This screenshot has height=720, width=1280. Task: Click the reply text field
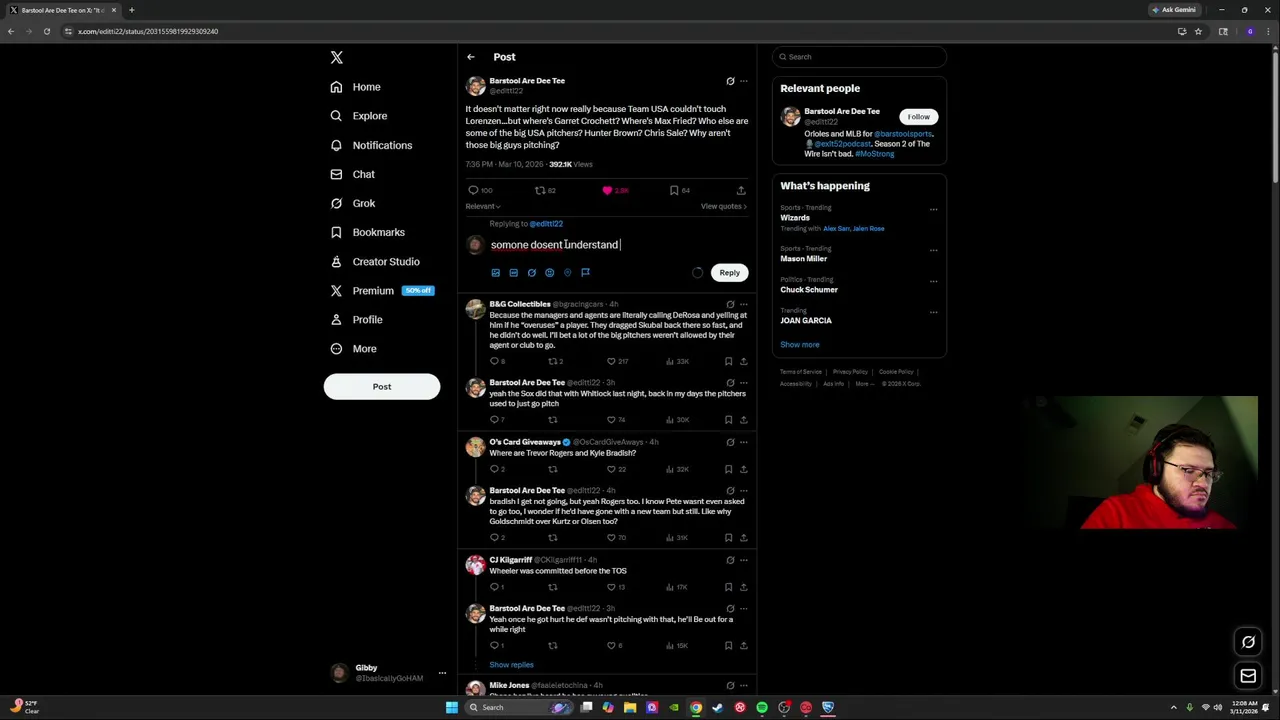point(618,244)
